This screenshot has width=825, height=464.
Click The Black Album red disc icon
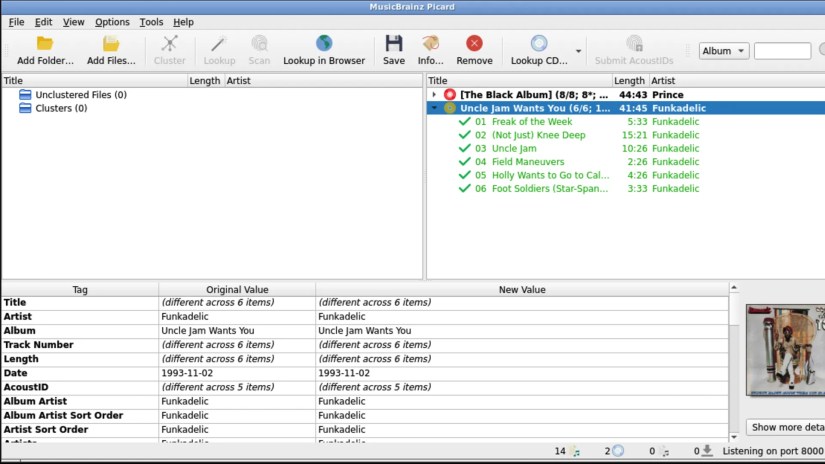pyautogui.click(x=449, y=95)
